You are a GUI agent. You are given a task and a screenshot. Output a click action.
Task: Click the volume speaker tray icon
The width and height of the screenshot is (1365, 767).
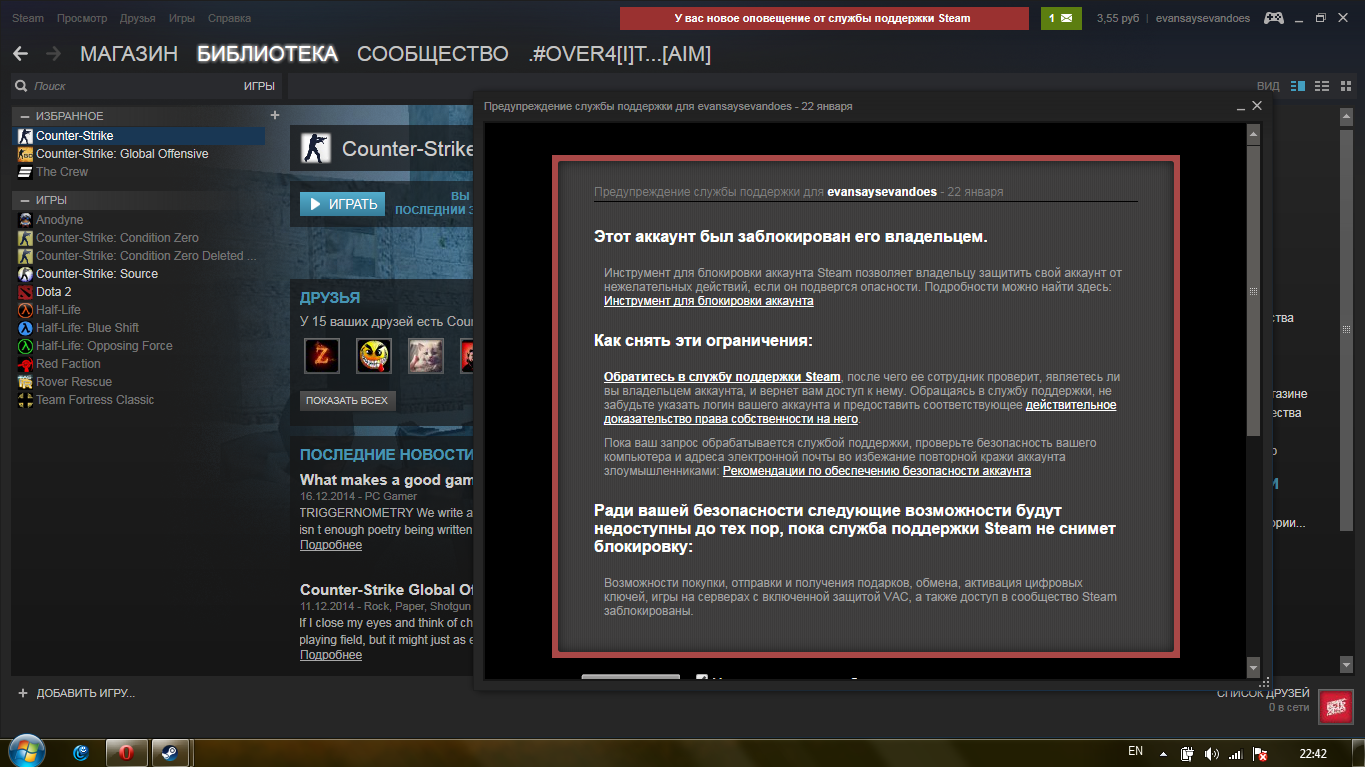[x=1212, y=753]
